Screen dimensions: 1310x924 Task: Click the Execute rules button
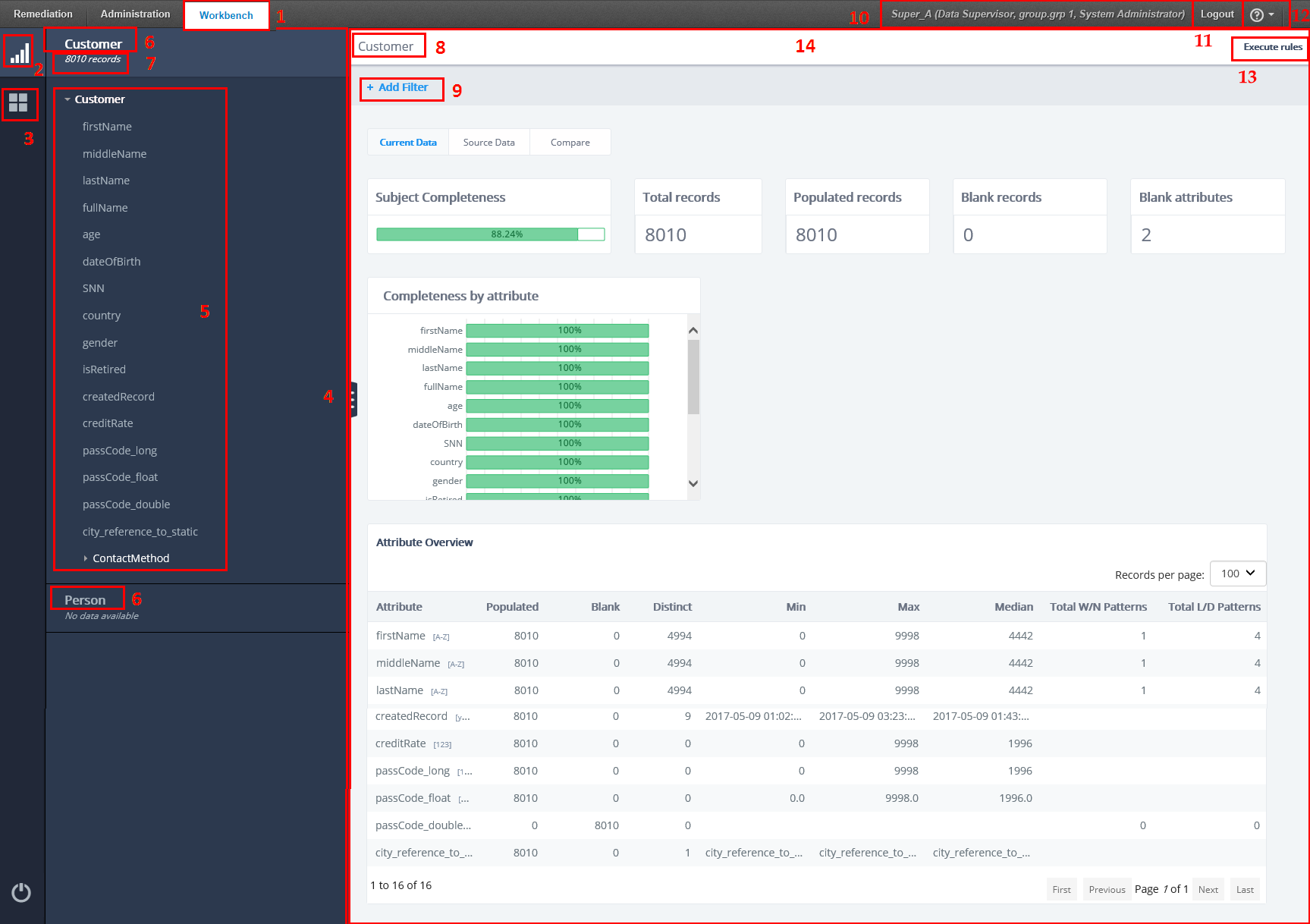tap(1272, 47)
